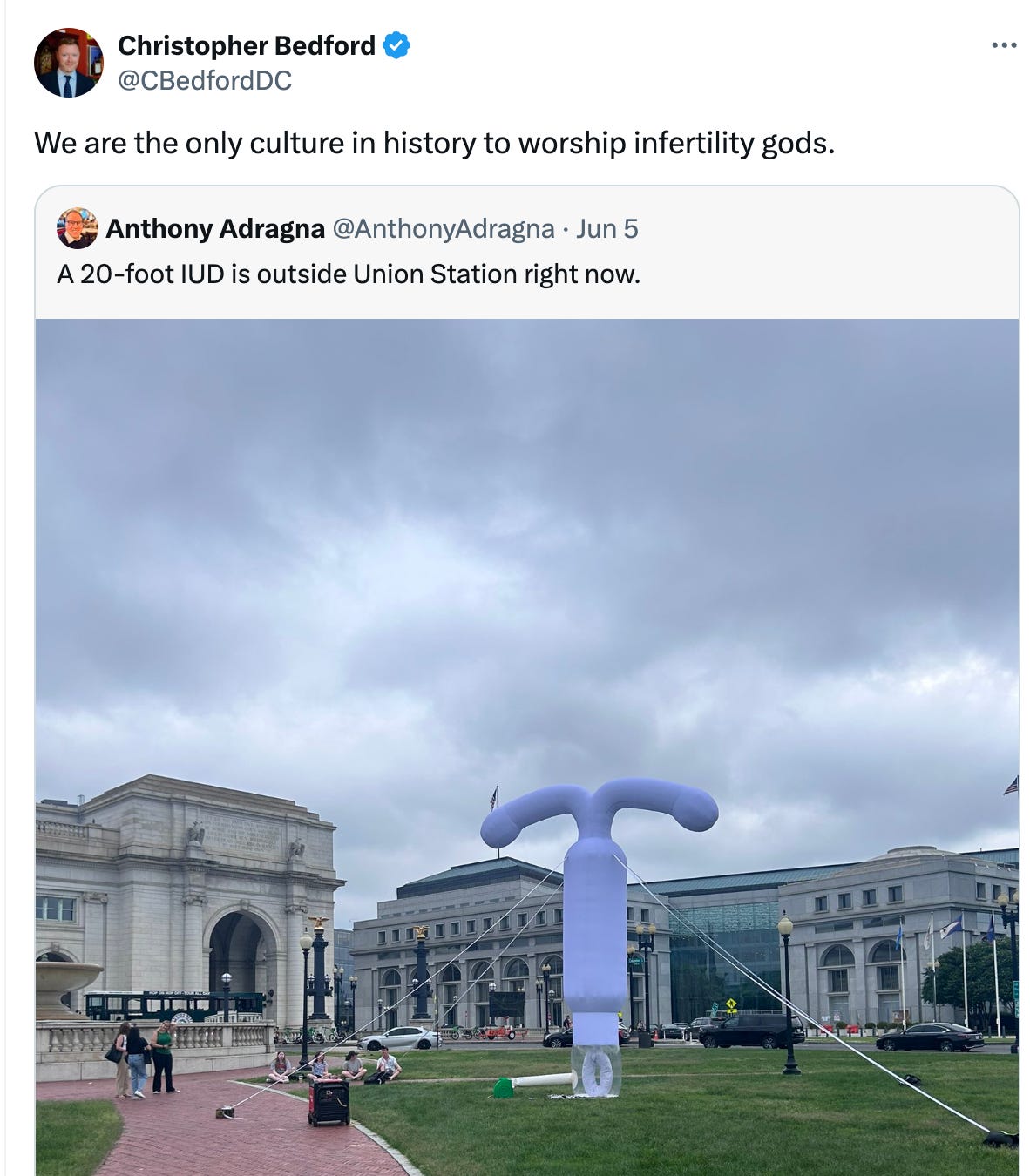Click the white car in the photo
The width and height of the screenshot is (1030, 1176).
pos(399,1038)
